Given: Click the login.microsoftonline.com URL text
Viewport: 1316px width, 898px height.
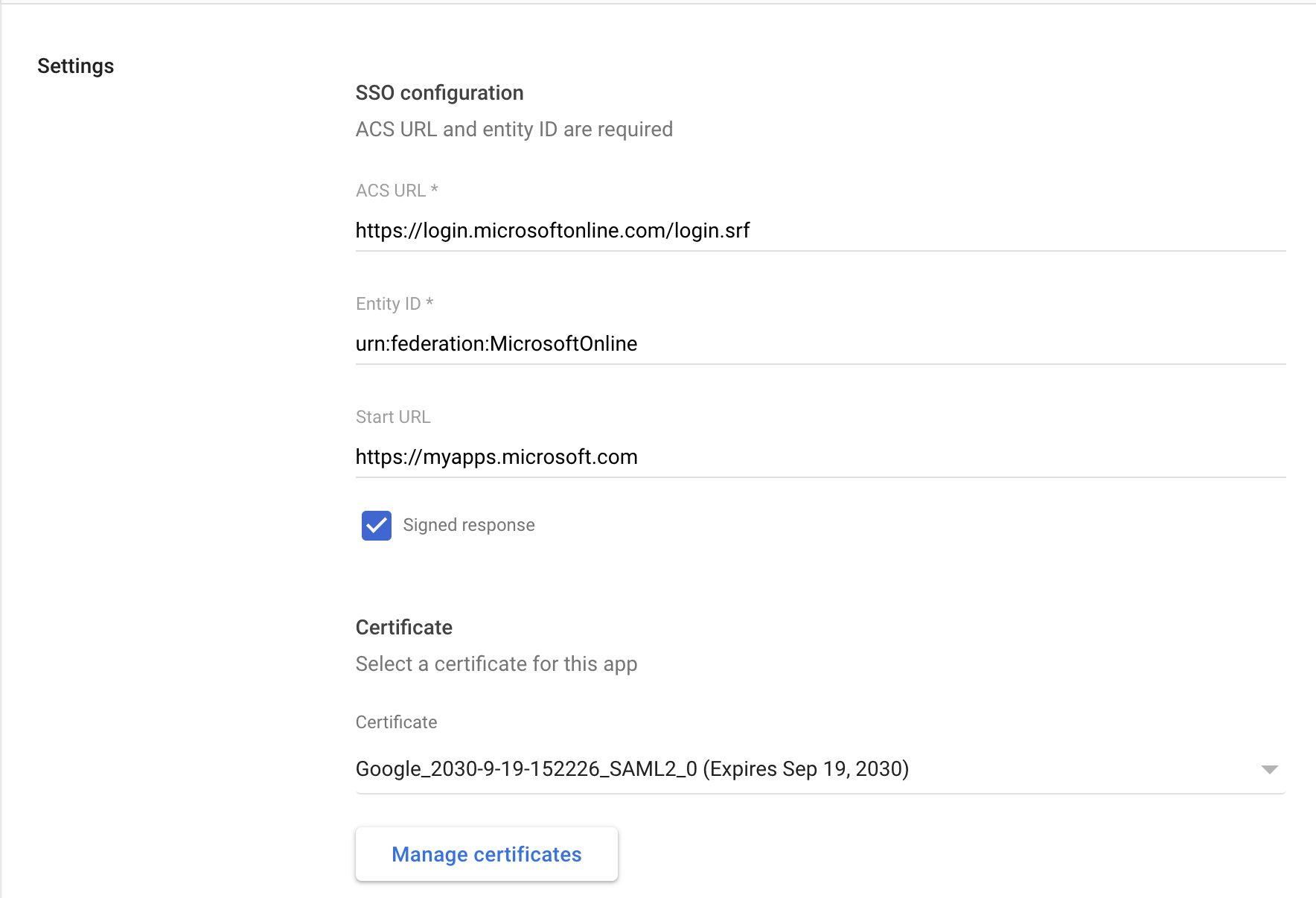Looking at the screenshot, I should [553, 231].
